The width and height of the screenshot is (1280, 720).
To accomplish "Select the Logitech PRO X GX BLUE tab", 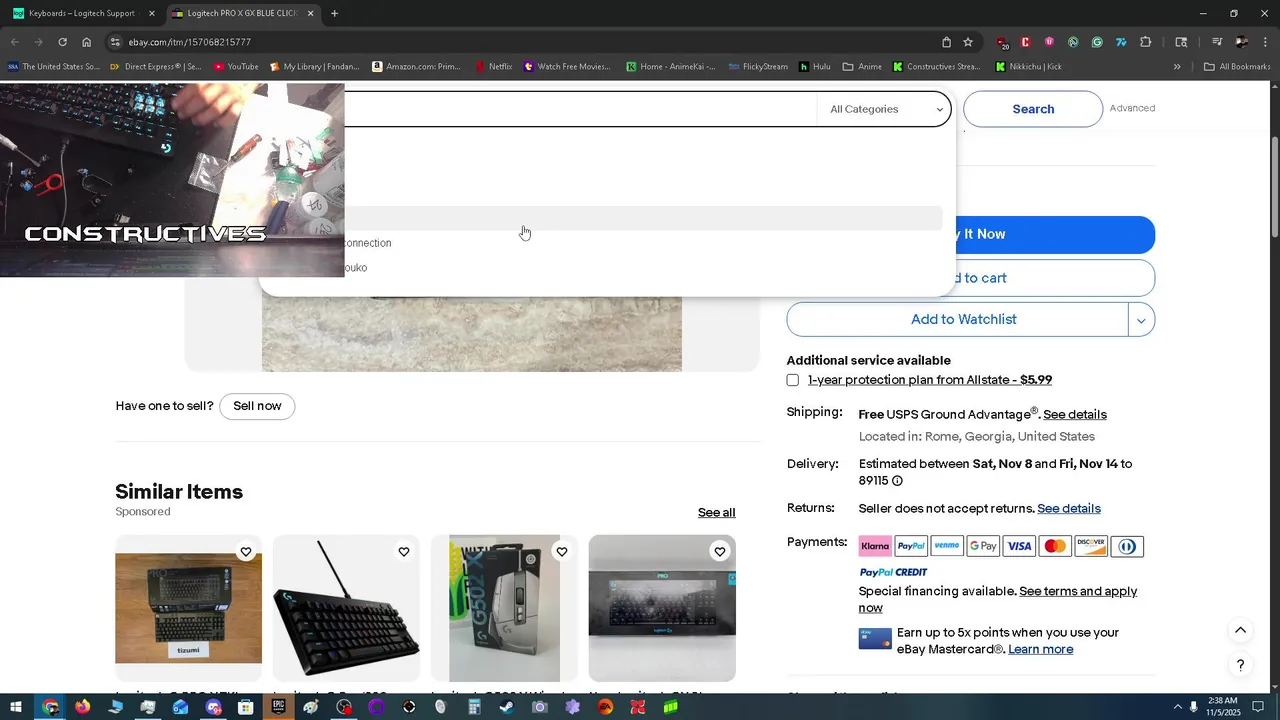I will click(x=243, y=13).
